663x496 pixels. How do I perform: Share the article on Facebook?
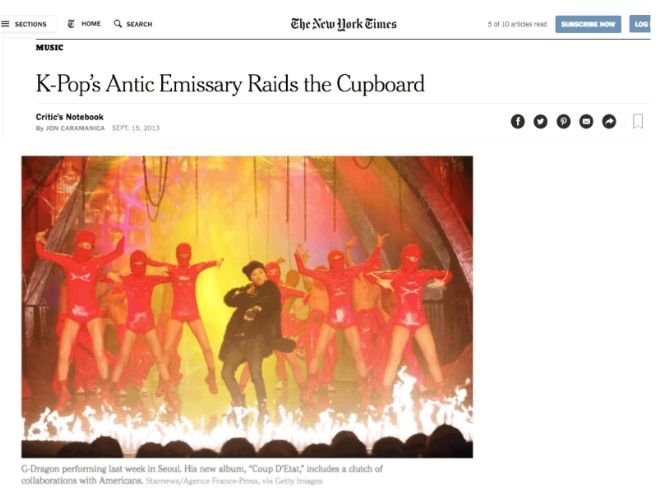(x=518, y=121)
